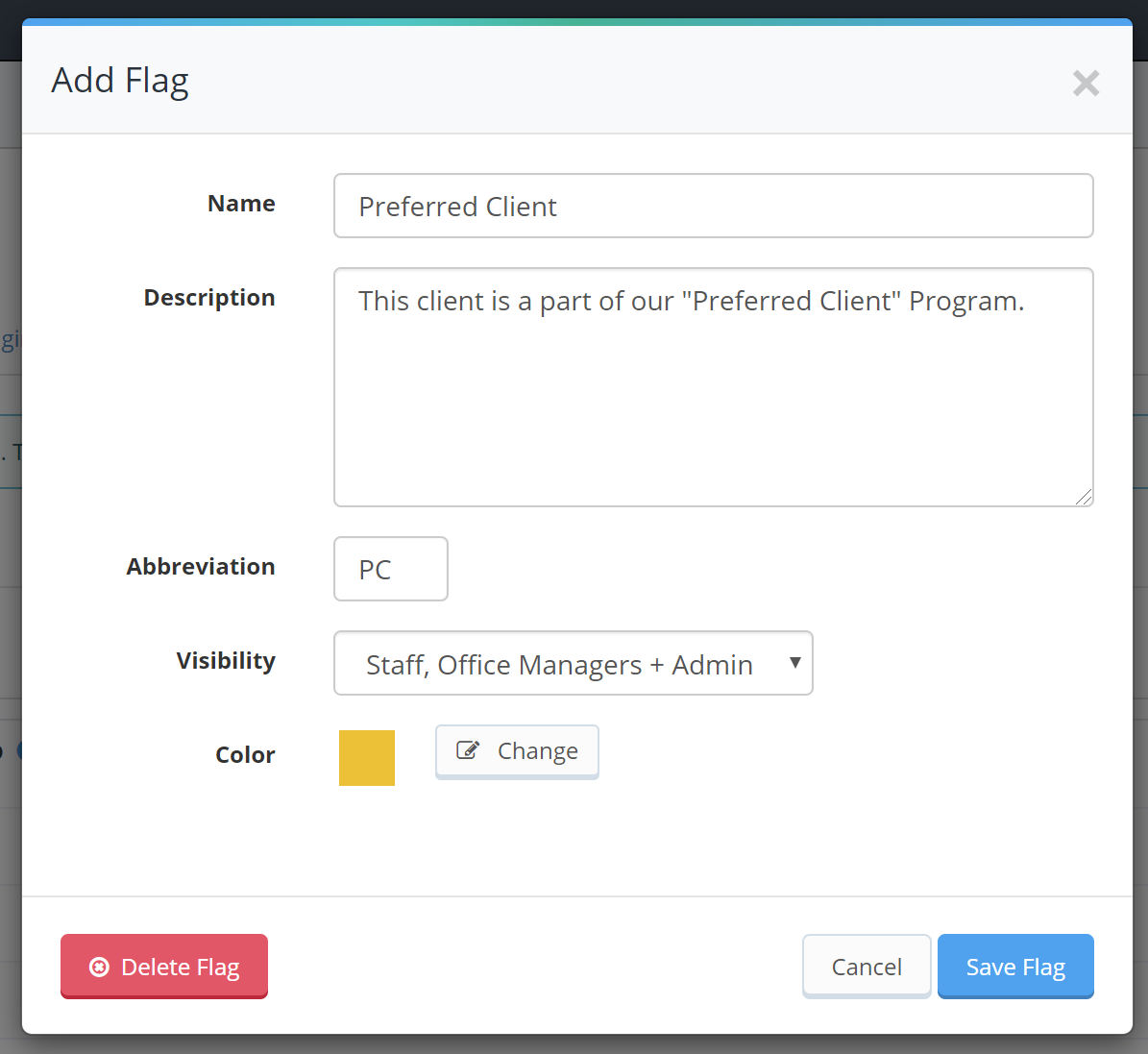Click the description textarea resize handle
The height and width of the screenshot is (1054, 1148).
click(x=1084, y=497)
